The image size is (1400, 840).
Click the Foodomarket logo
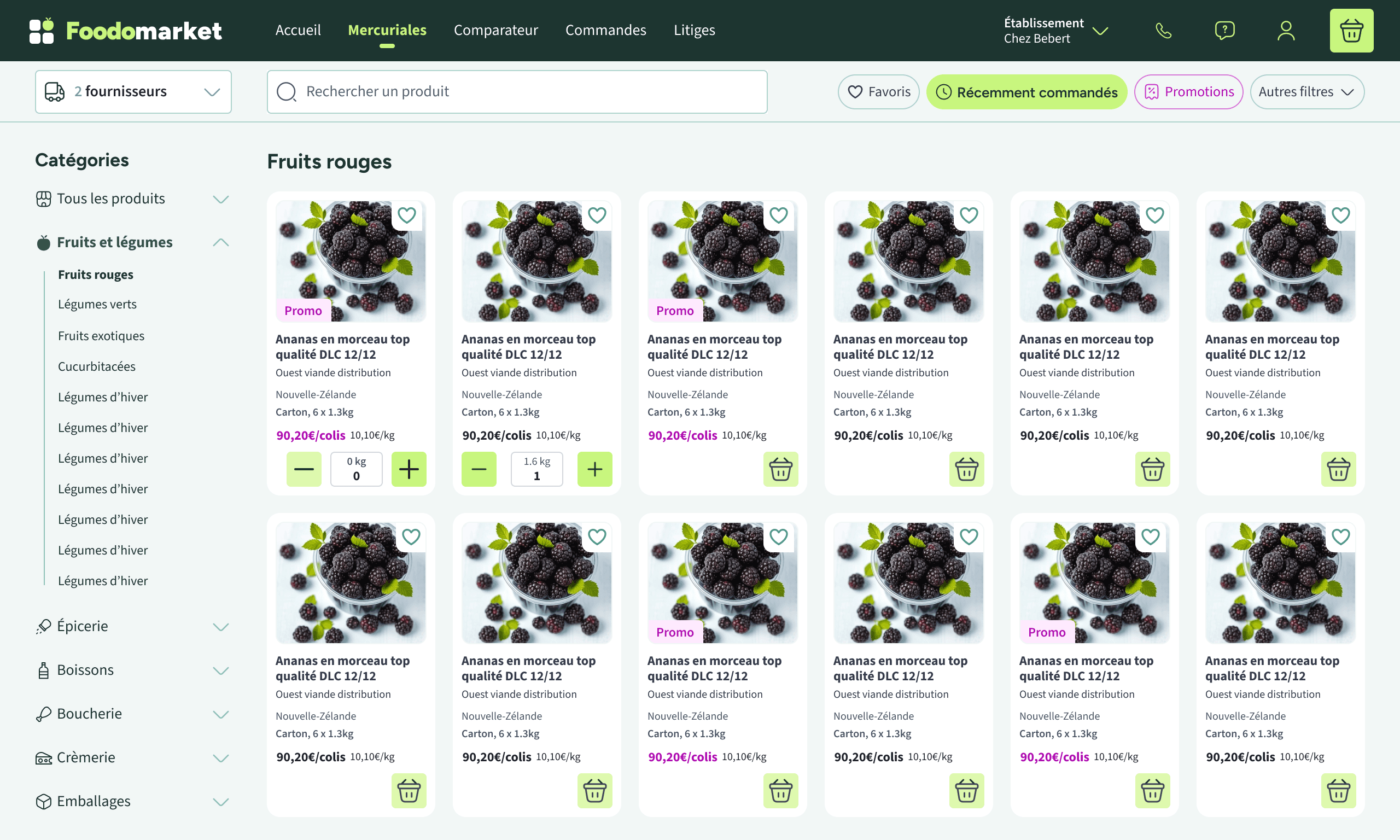(x=126, y=31)
